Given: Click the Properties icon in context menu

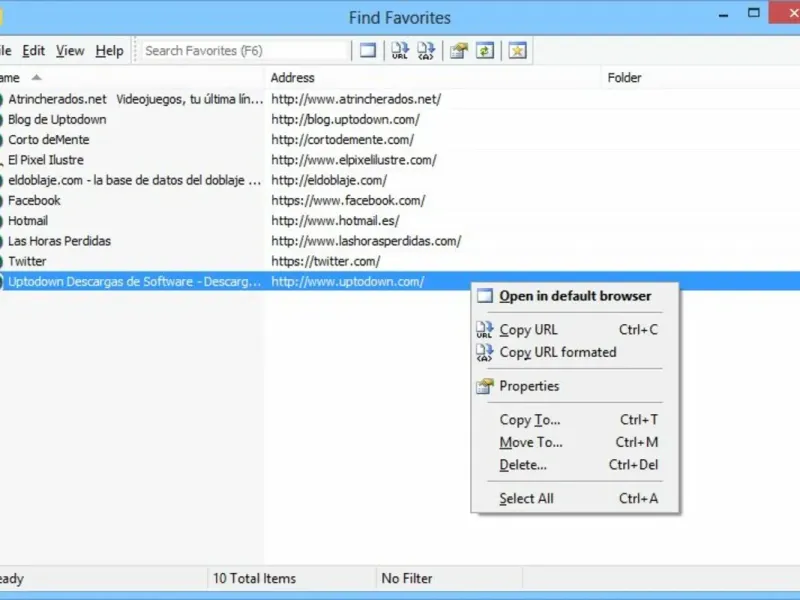Looking at the screenshot, I should (485, 386).
